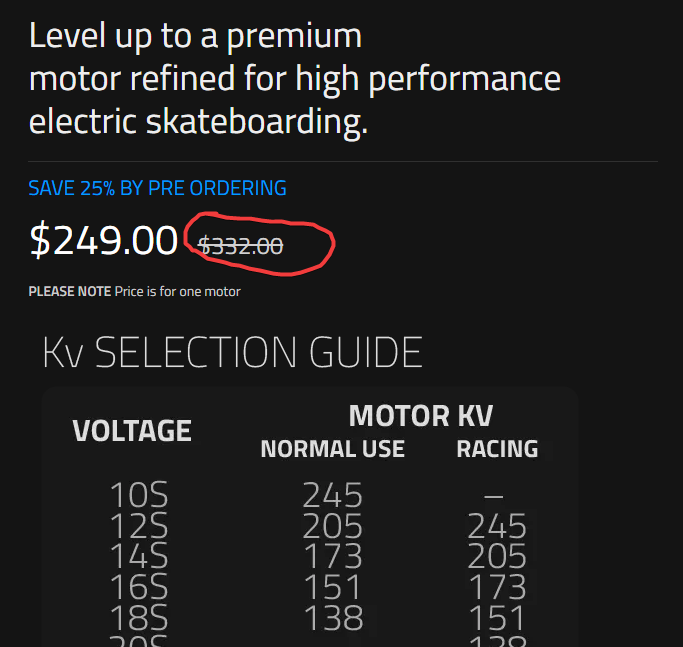Click the VOLTAGE column header
Screen dimensions: 683x647
(x=132, y=430)
